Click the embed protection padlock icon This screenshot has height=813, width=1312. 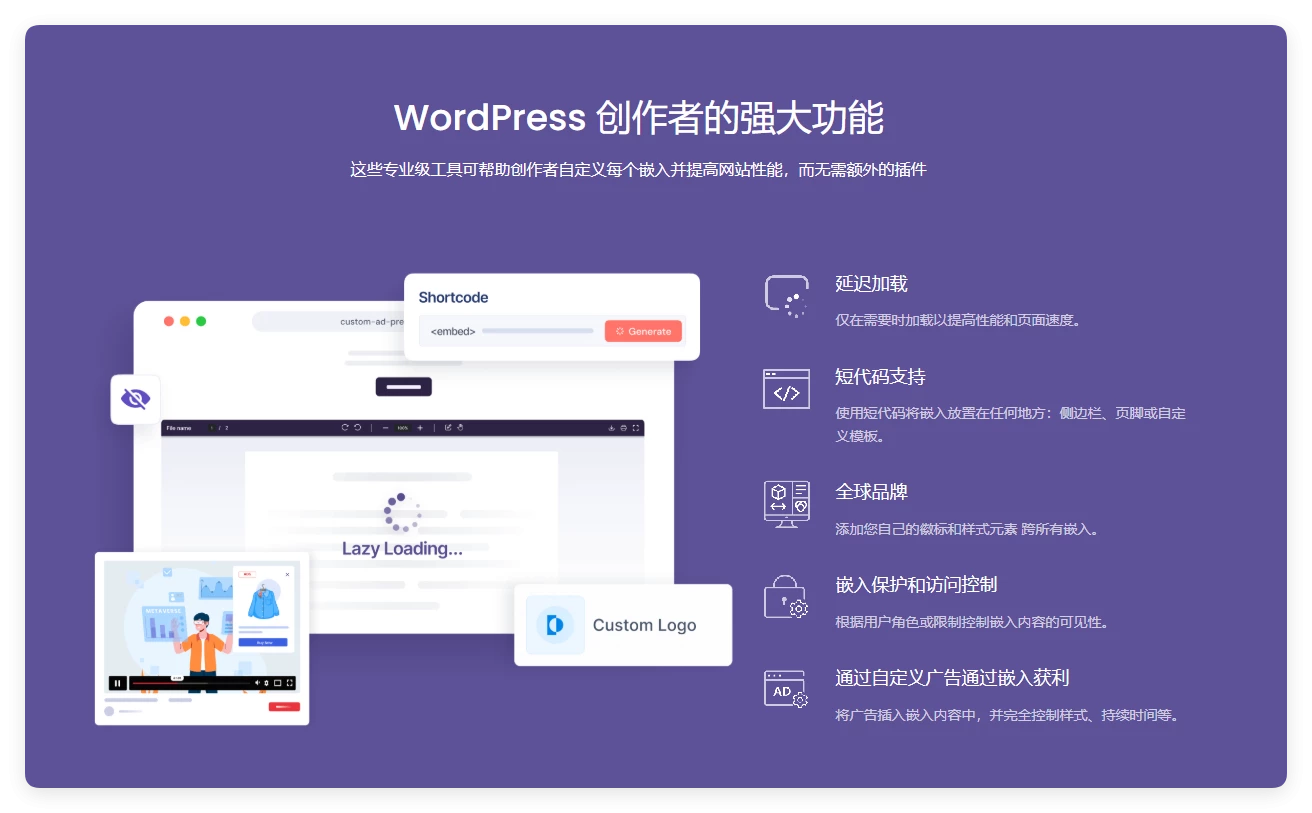[x=786, y=597]
